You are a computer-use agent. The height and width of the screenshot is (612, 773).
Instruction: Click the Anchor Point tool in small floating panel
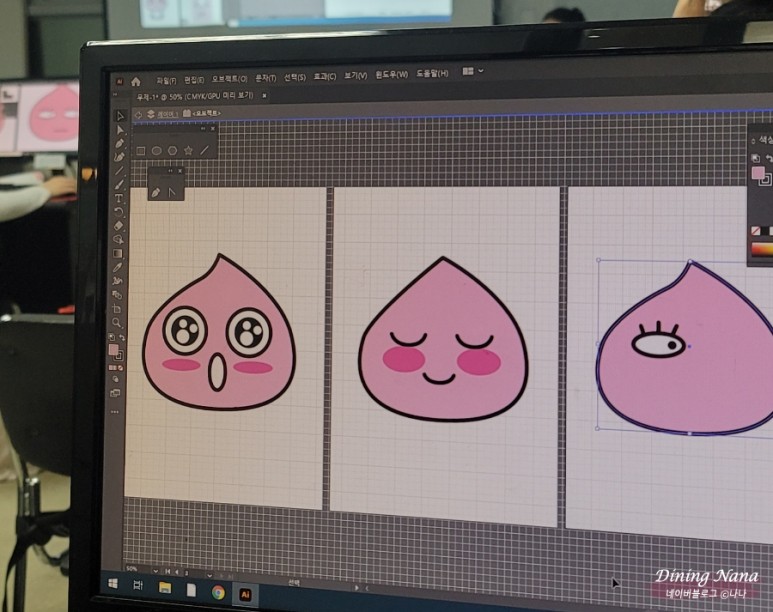coord(172,192)
